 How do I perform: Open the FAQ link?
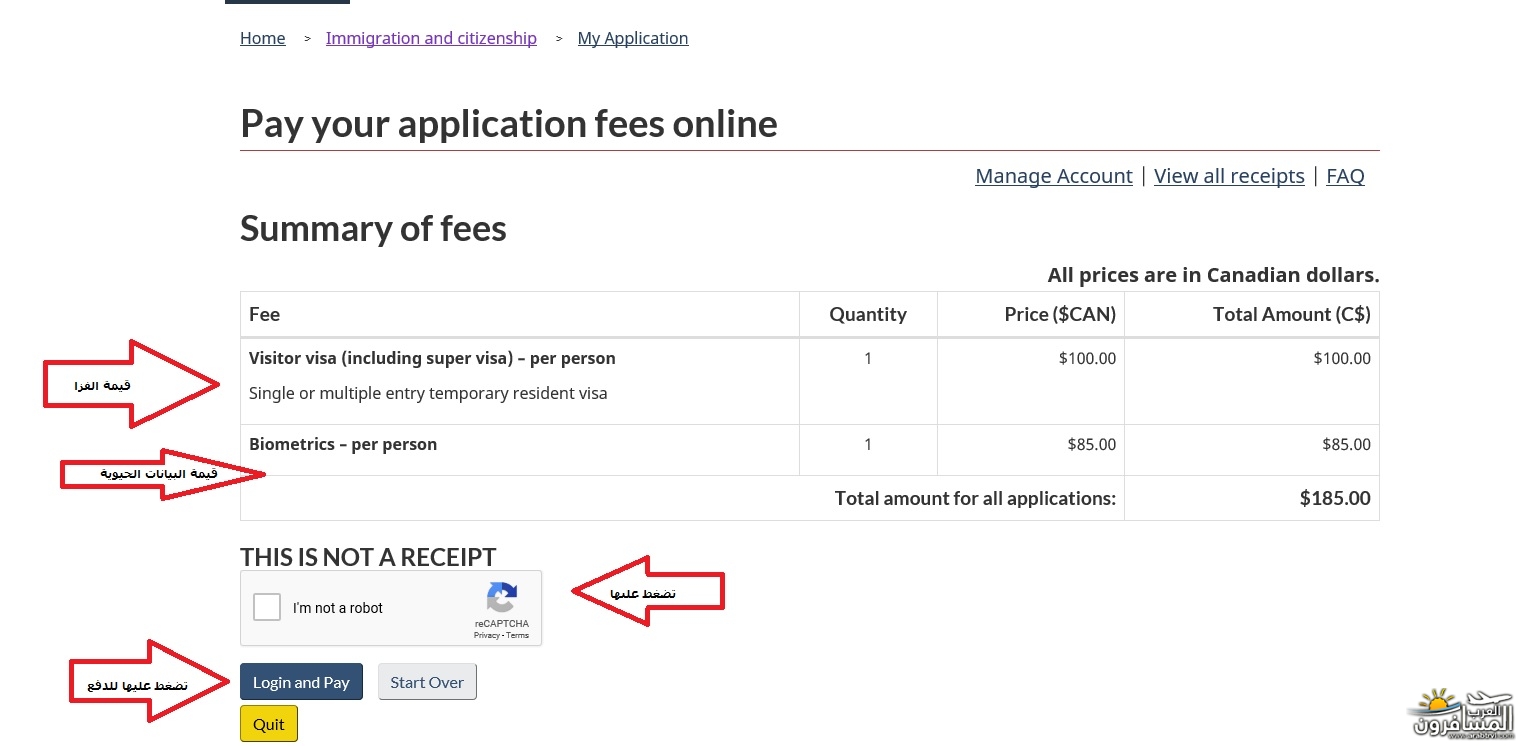click(x=1345, y=176)
